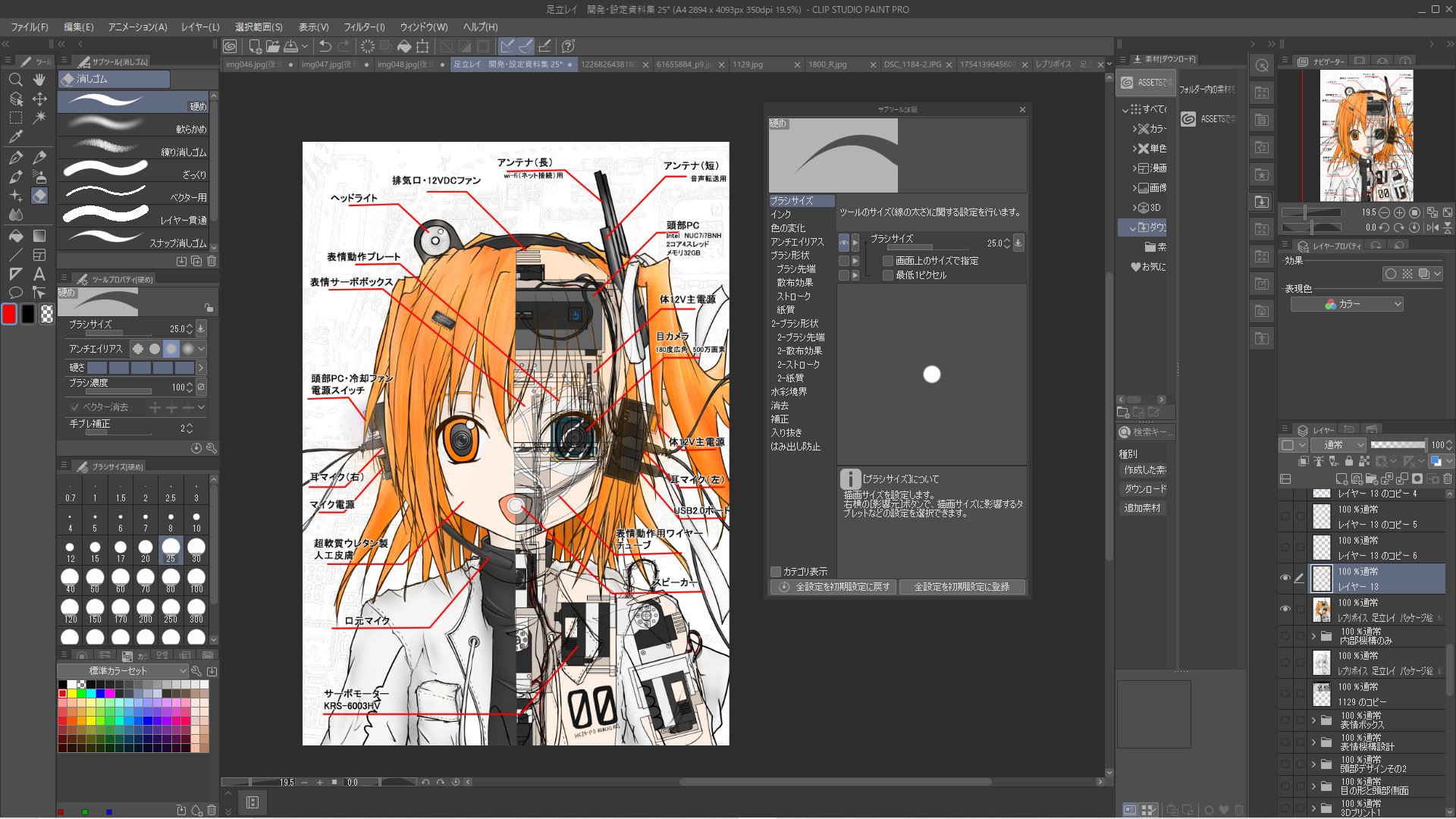Select the Zoom (magnifier) tool
The height and width of the screenshot is (819, 1456).
pos(15,80)
